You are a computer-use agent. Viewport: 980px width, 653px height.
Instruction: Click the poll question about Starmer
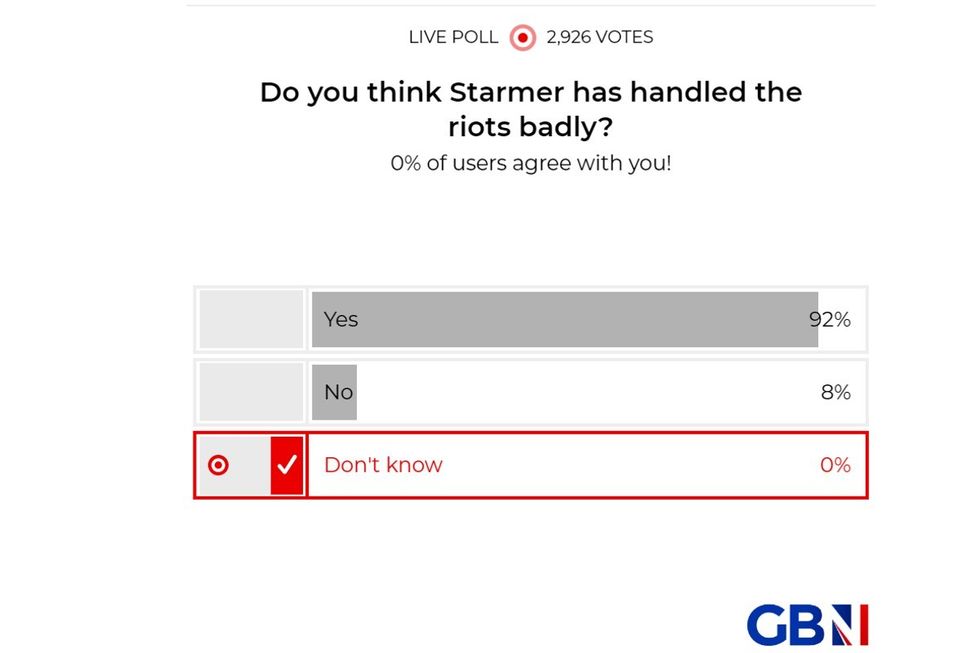click(530, 108)
